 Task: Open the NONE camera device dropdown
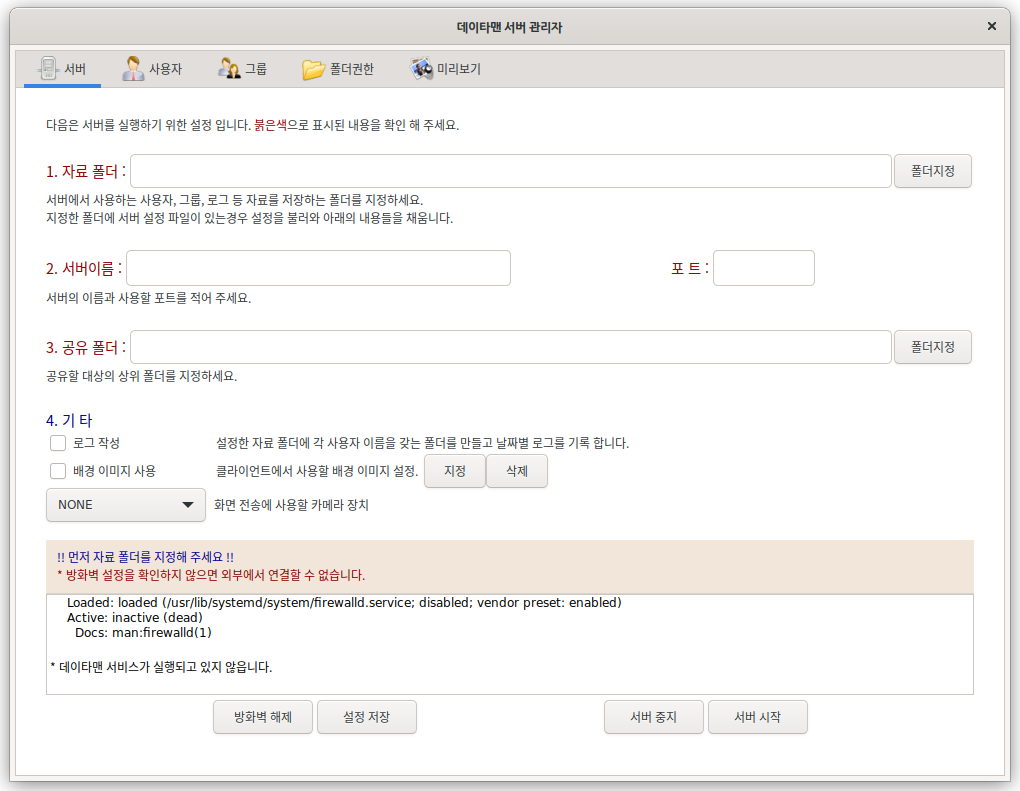[x=126, y=505]
